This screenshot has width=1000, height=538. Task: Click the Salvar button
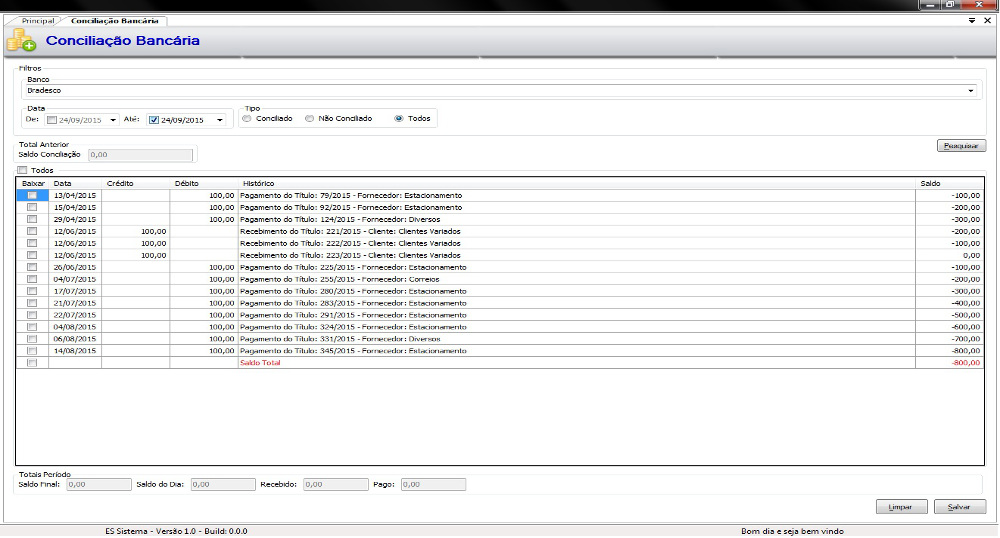[960, 507]
